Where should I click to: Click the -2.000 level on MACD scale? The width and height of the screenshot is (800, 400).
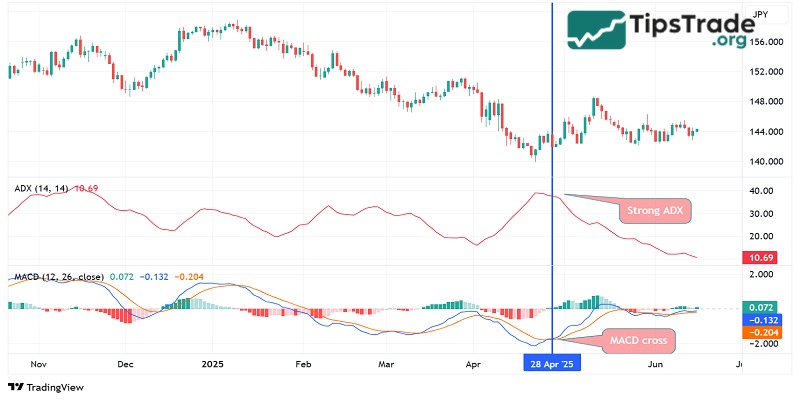point(762,344)
